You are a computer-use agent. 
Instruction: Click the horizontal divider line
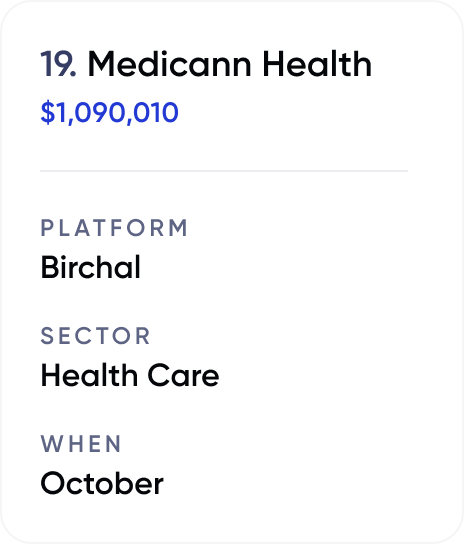tap(224, 171)
